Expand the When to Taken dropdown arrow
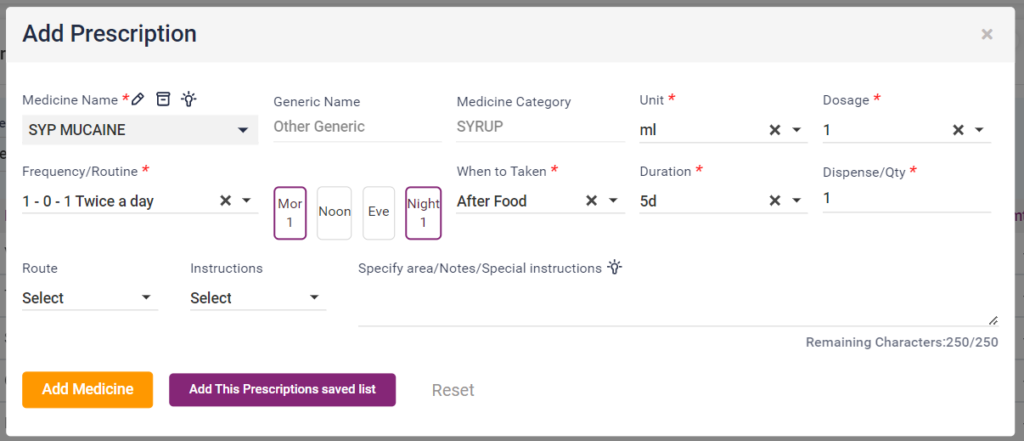 [614, 201]
